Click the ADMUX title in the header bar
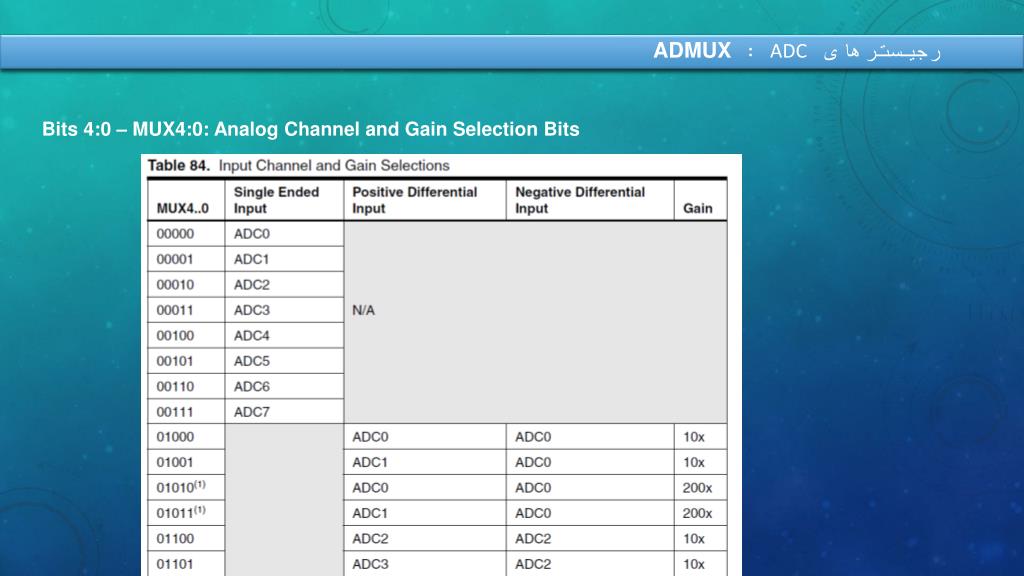The image size is (1024, 576). coord(692,50)
